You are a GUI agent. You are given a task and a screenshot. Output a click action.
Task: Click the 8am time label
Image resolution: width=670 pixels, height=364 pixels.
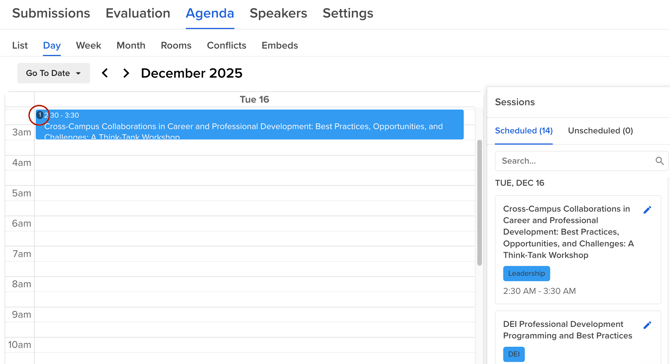coord(21,284)
